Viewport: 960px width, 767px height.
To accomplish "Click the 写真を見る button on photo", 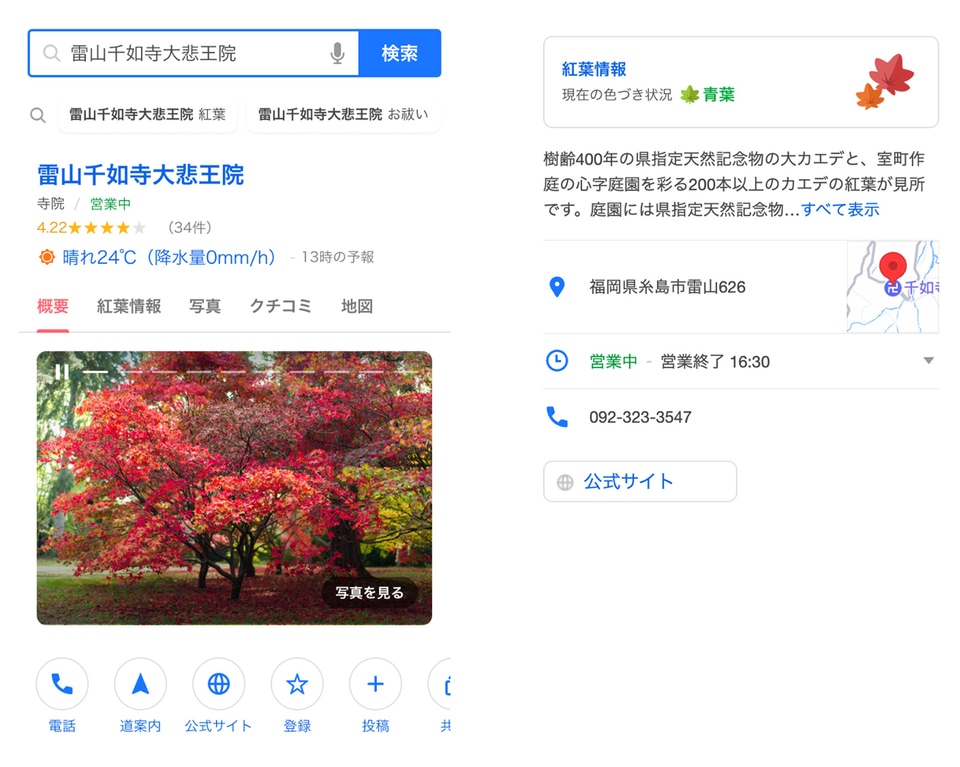I will tap(369, 593).
